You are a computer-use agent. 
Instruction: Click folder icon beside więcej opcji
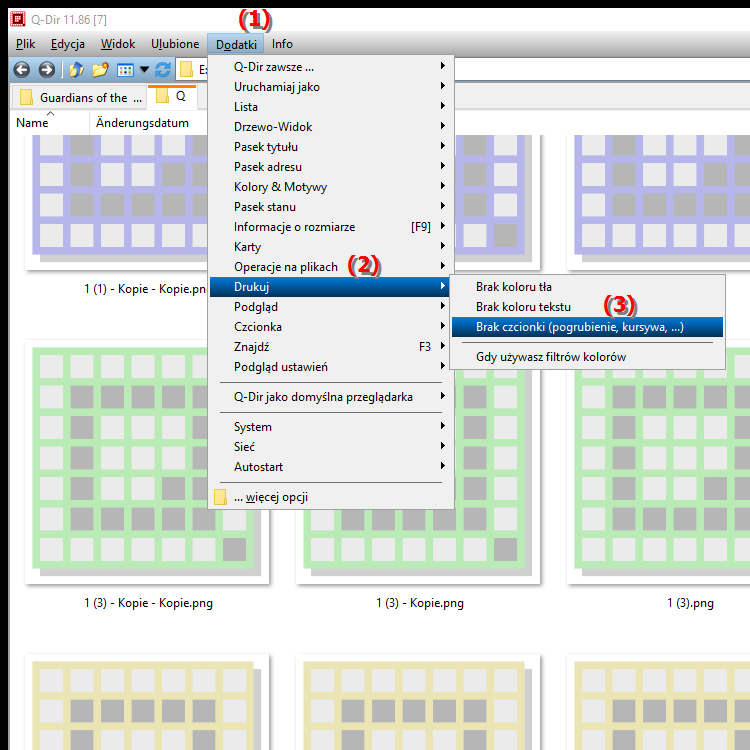(220, 497)
